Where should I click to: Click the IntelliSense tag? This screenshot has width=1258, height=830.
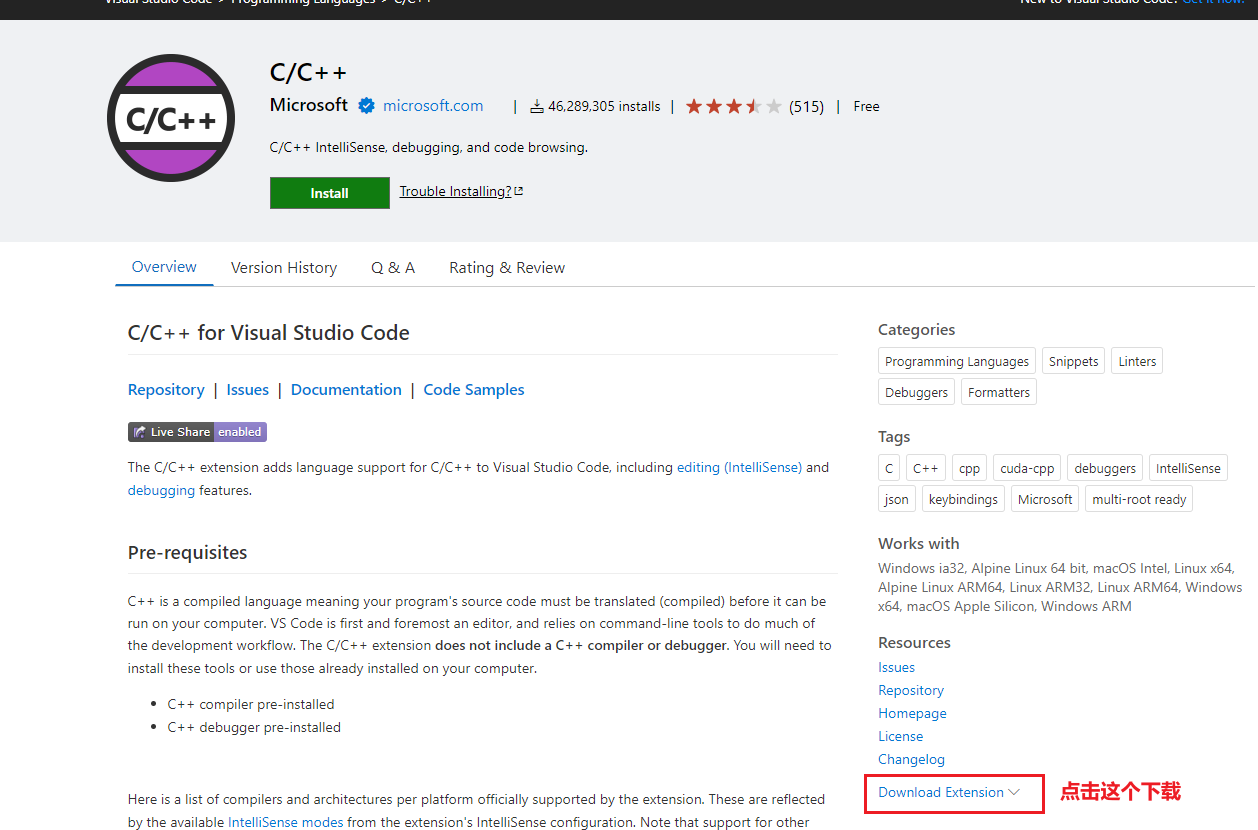pyautogui.click(x=1188, y=468)
